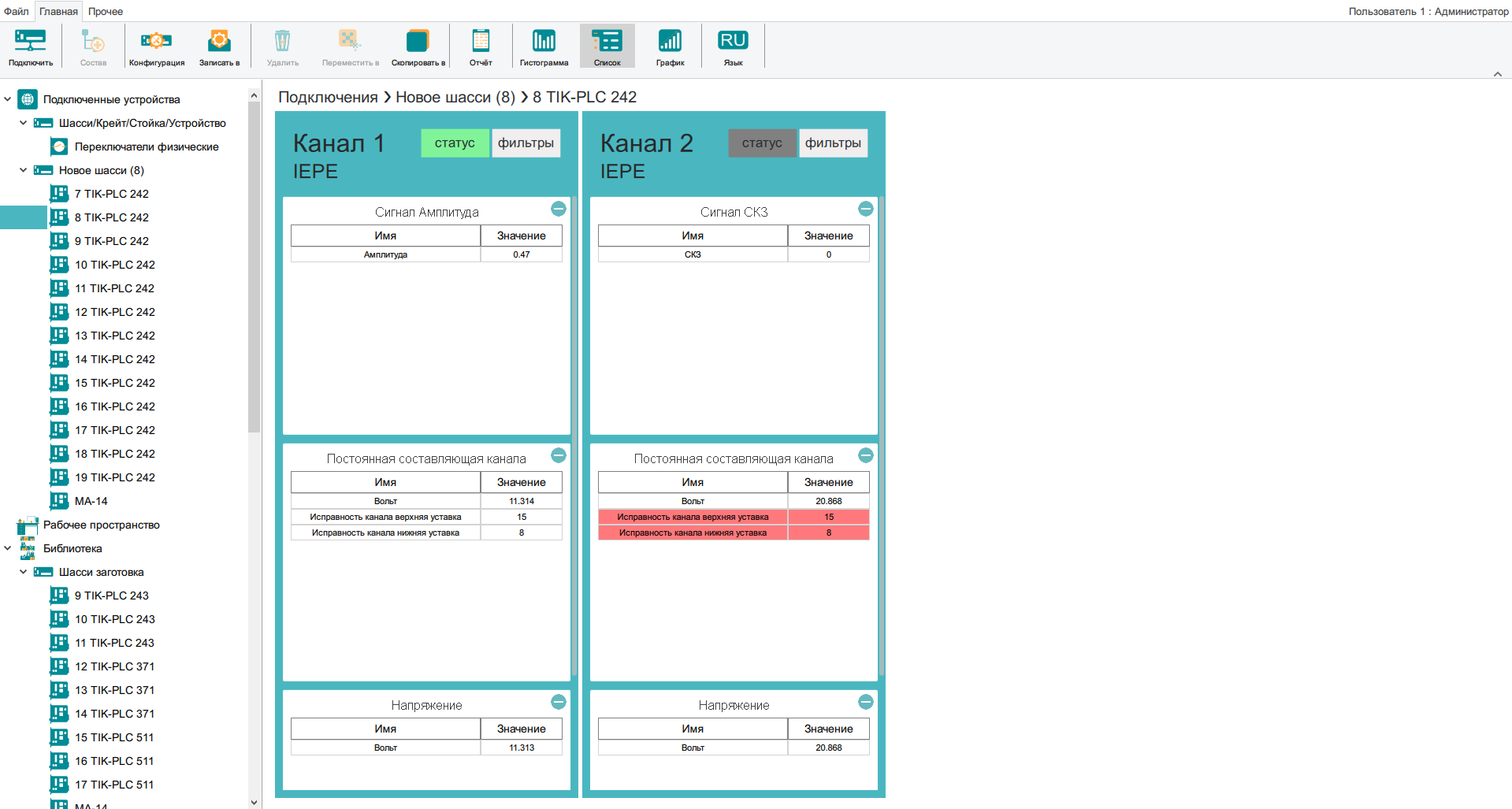Click the Рабочее пространство icon
The image size is (1512, 809).
pos(28,525)
